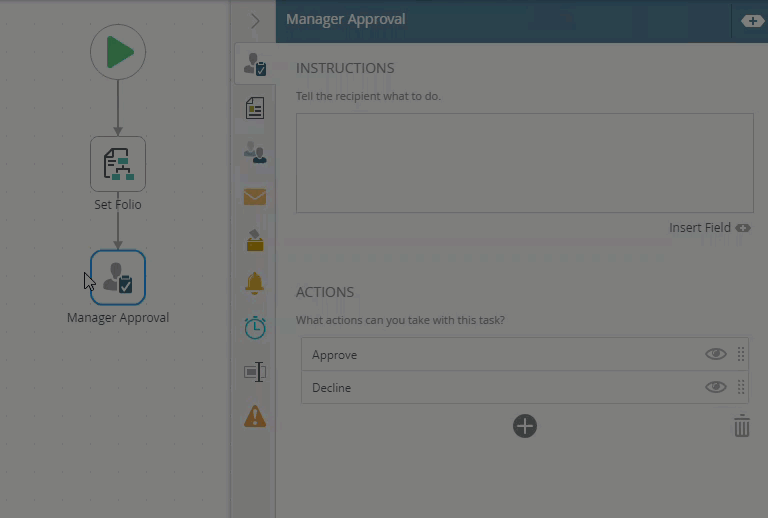Viewport: 768px width, 518px height.
Task: Click the ACTIONS section heading
Action: tap(325, 292)
